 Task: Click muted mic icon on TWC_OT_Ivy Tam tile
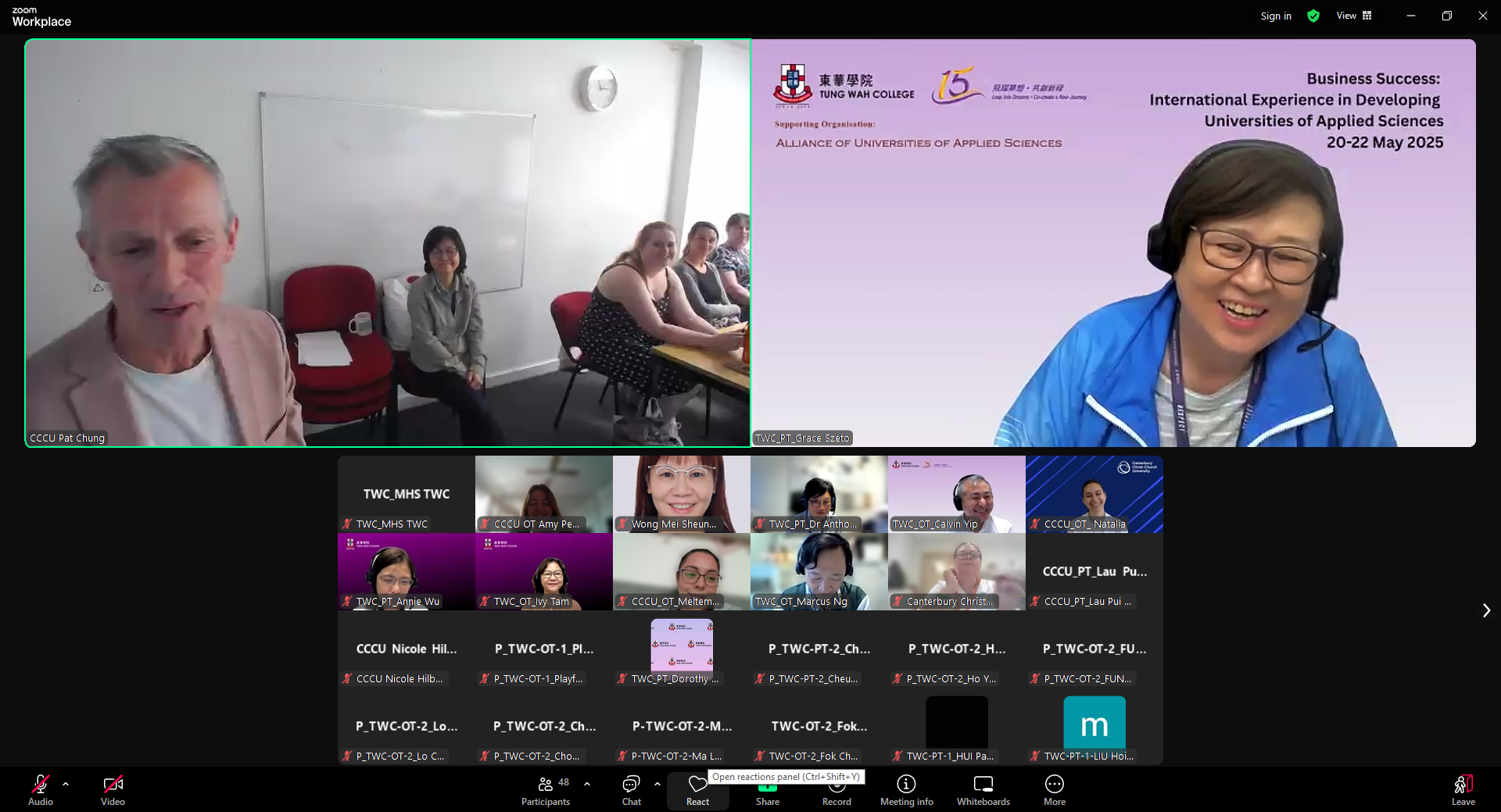485,601
